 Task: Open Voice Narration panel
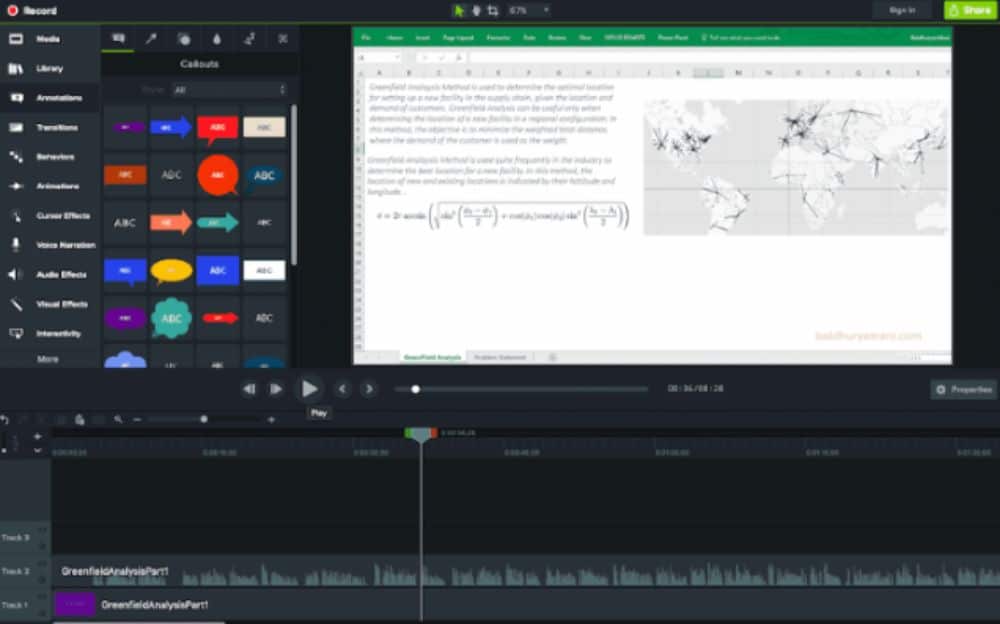48,245
